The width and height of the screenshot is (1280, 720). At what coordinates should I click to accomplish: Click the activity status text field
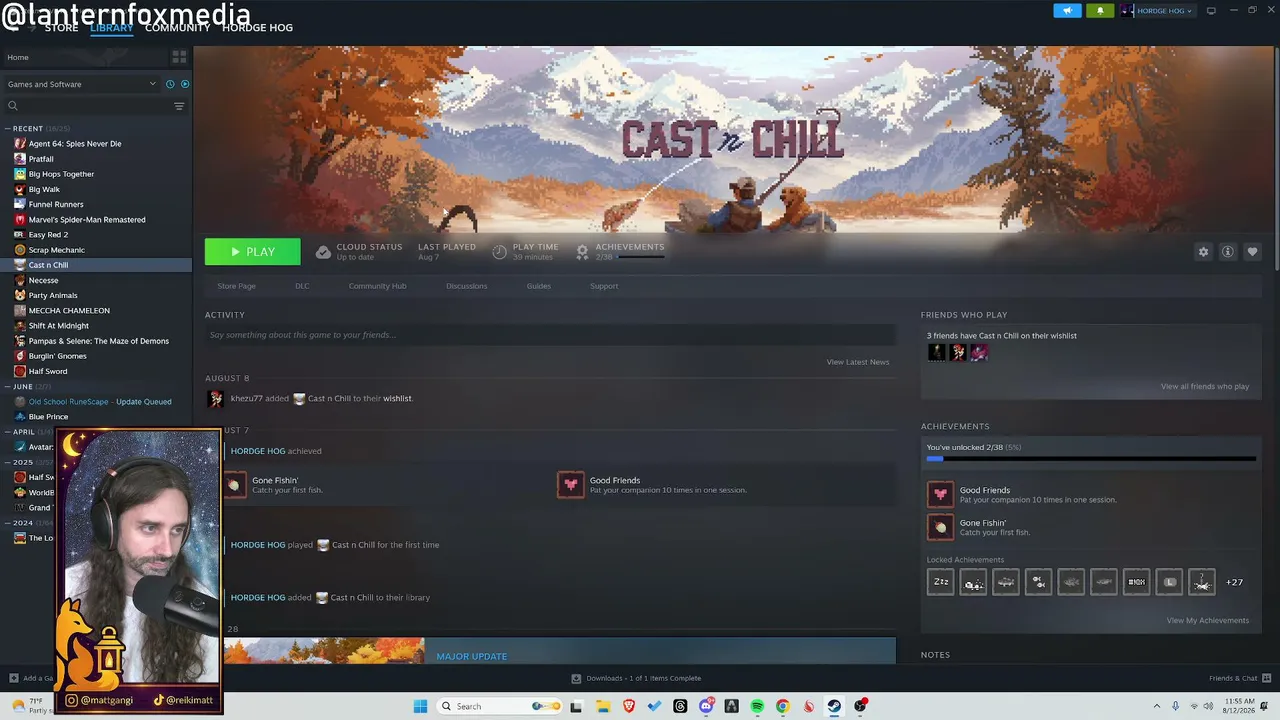click(x=550, y=335)
